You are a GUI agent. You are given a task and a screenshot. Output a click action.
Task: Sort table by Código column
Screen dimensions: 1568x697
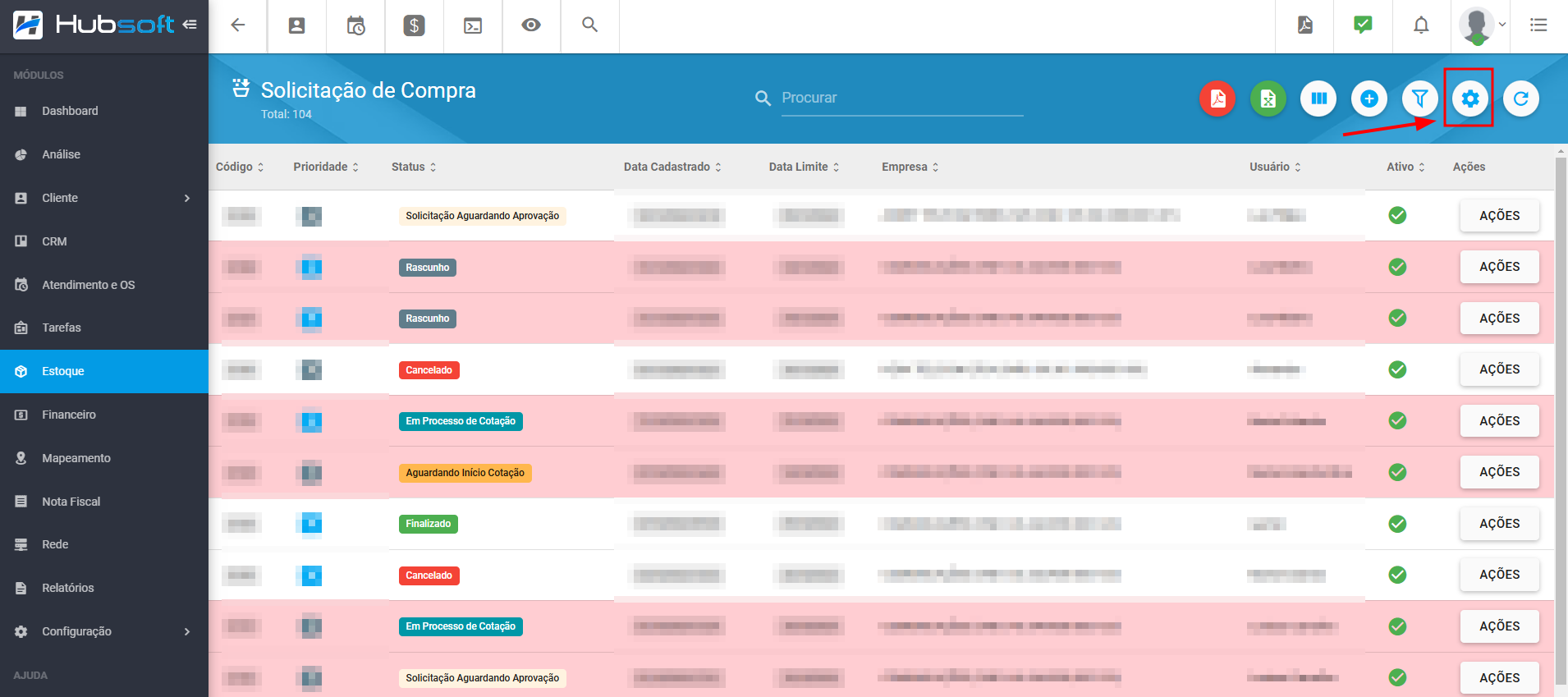point(240,167)
